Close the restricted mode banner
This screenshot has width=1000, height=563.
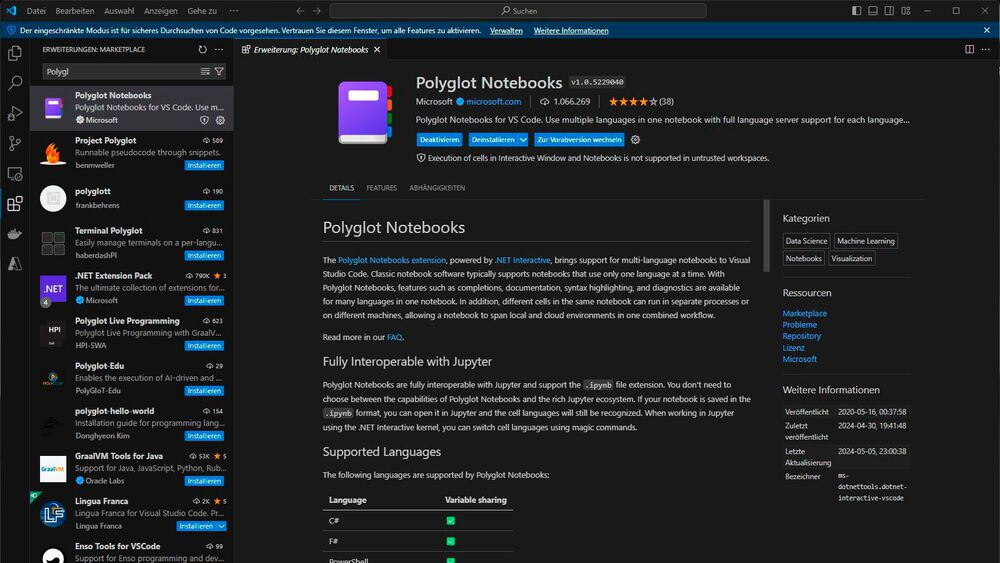[987, 30]
